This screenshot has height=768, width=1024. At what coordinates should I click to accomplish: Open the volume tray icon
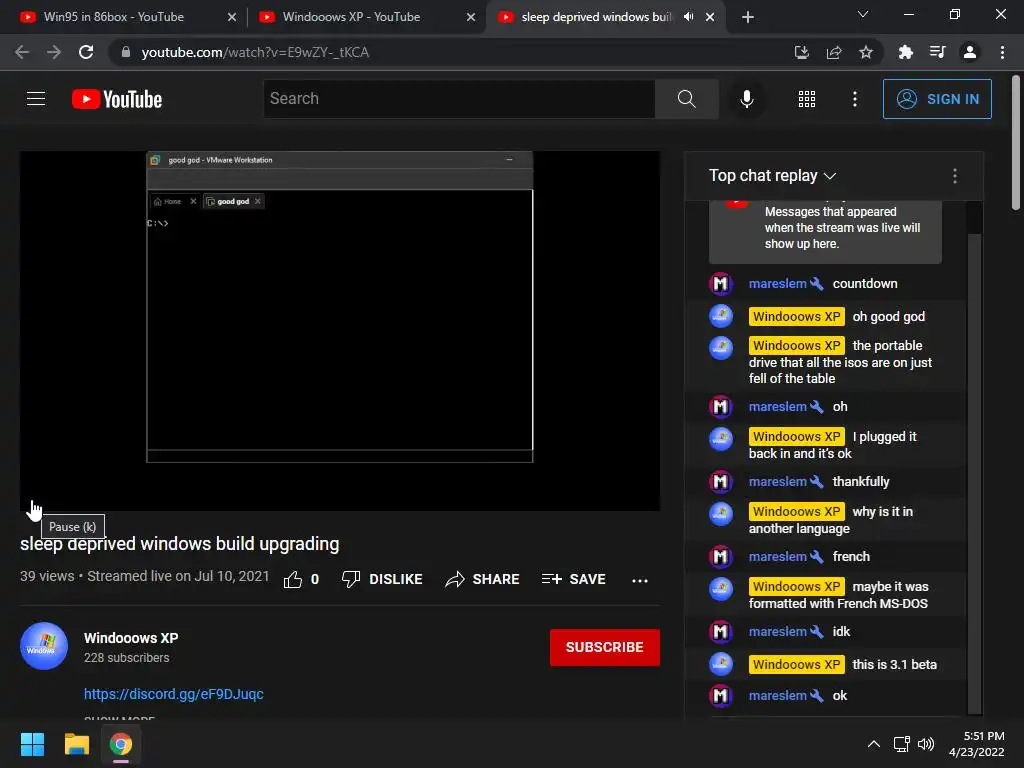[926, 744]
